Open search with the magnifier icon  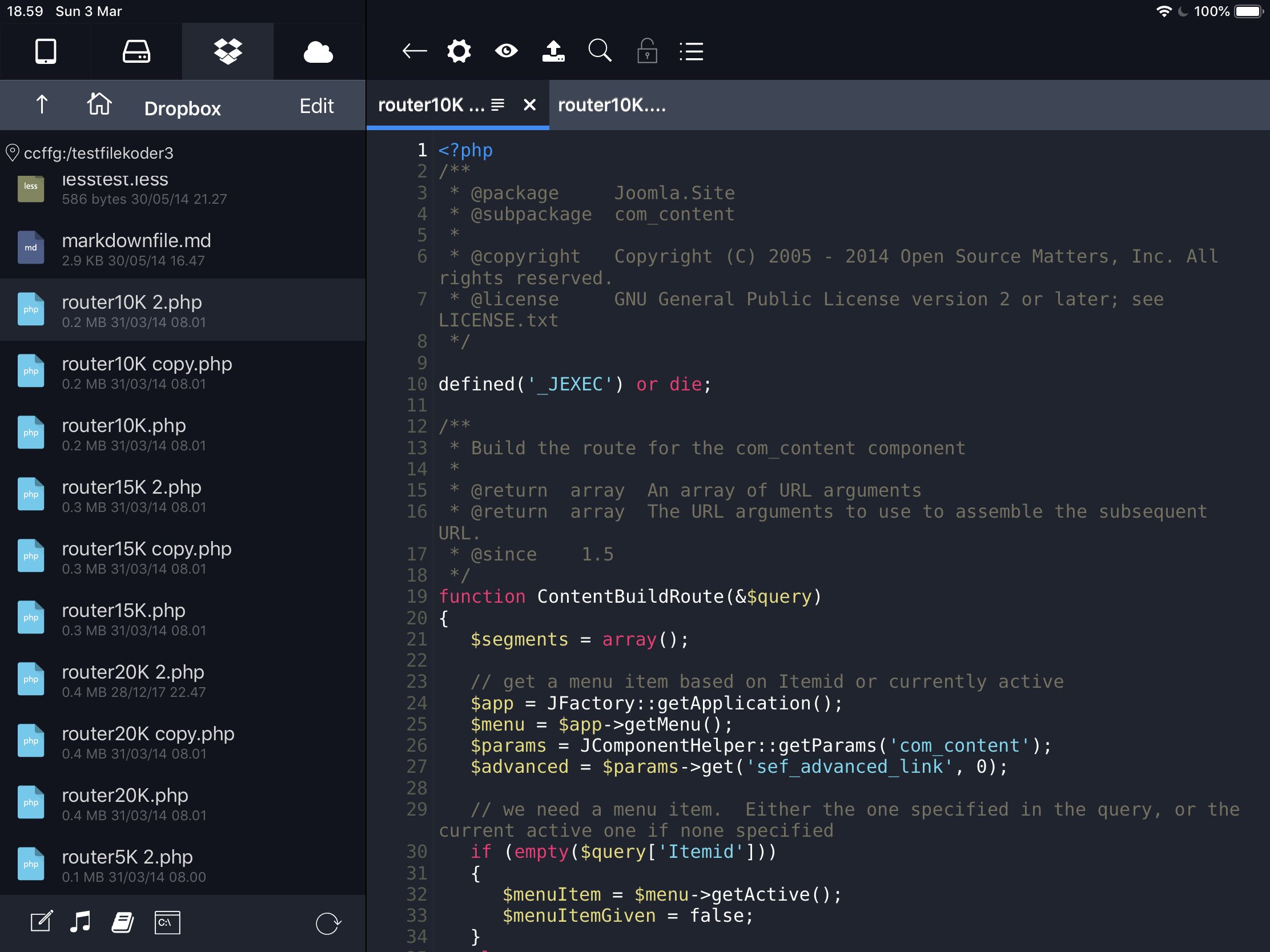coord(600,51)
